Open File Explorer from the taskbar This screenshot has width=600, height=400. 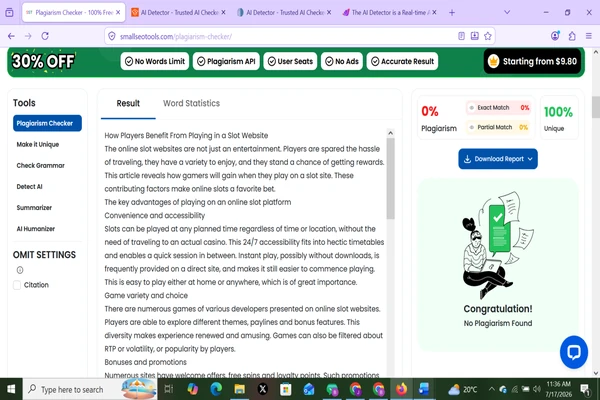(240, 389)
